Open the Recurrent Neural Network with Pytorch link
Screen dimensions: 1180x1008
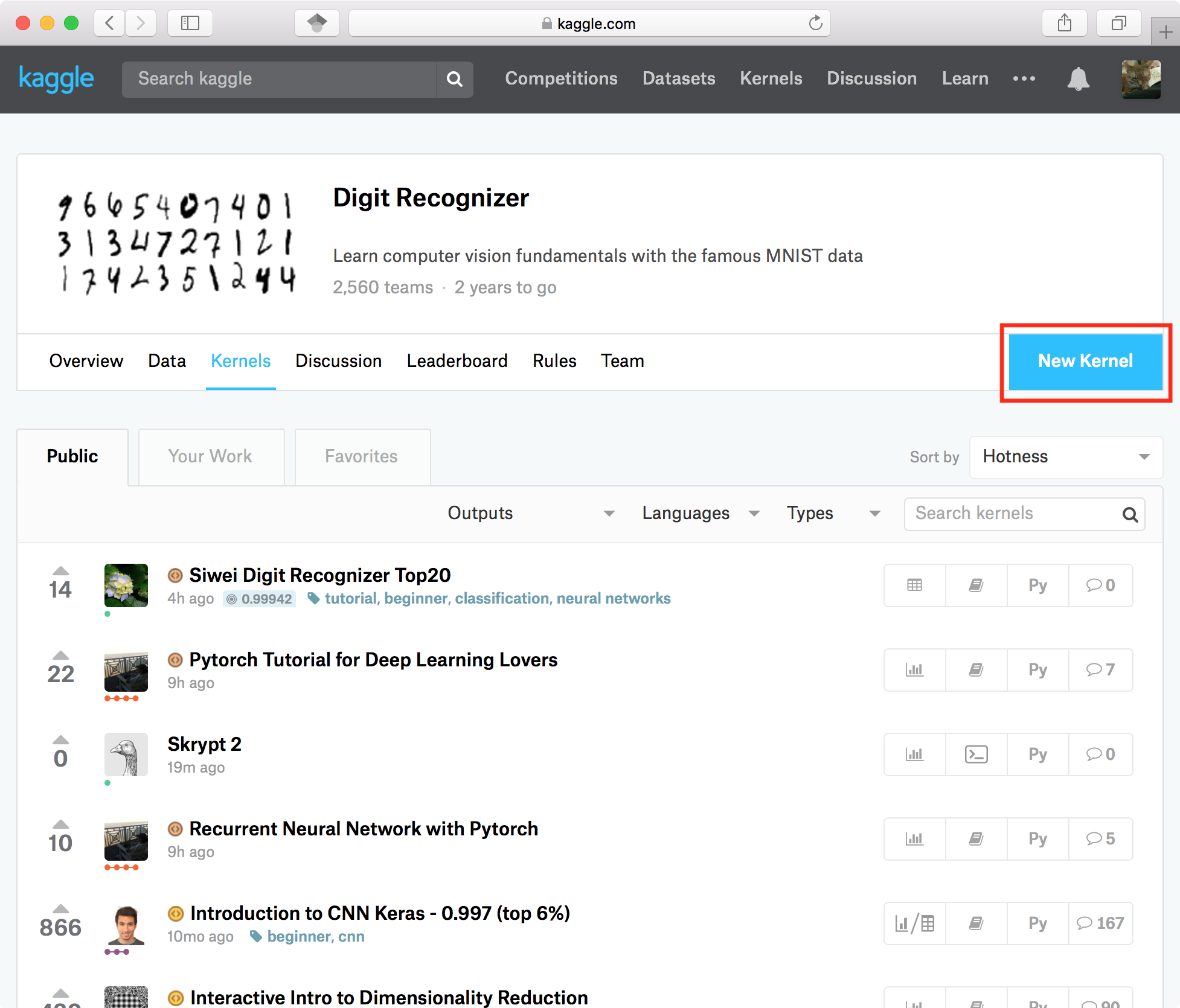click(x=364, y=829)
